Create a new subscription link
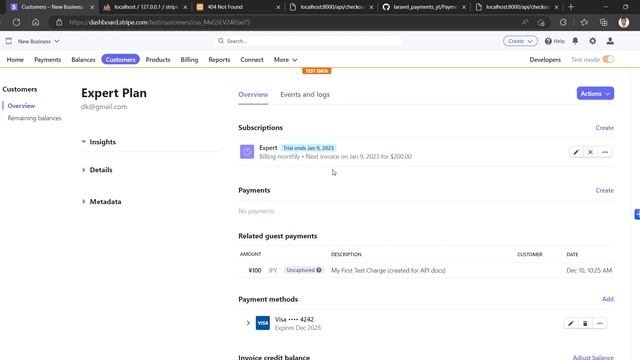Image resolution: width=640 pixels, height=360 pixels. (x=604, y=128)
